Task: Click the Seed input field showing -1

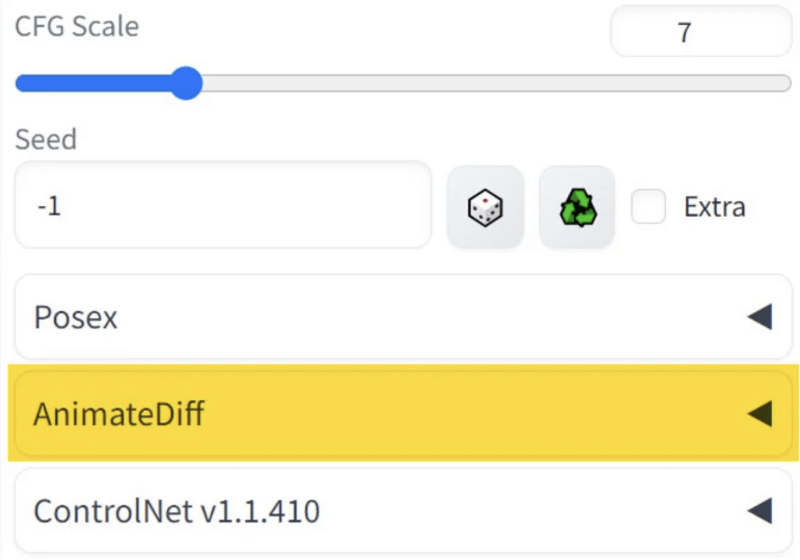Action: (222, 207)
